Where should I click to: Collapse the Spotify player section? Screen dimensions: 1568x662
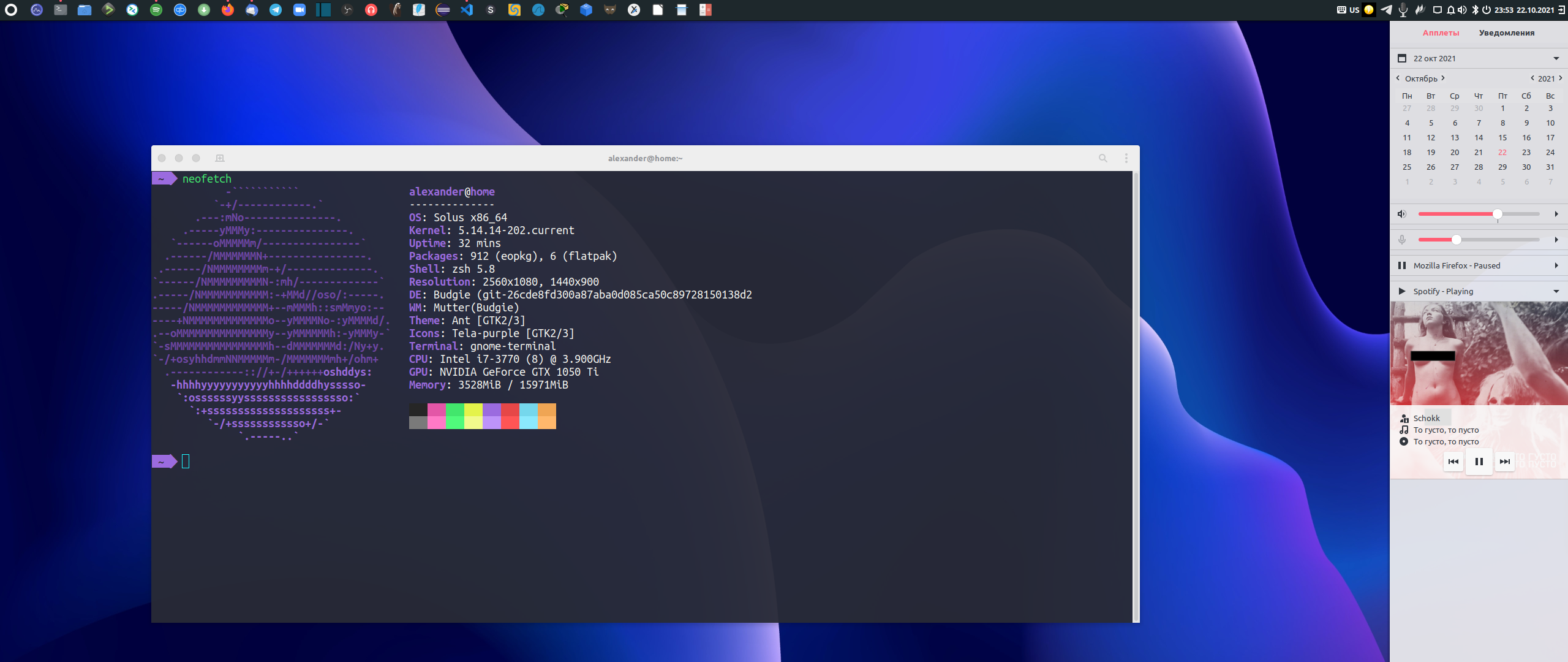point(1556,291)
